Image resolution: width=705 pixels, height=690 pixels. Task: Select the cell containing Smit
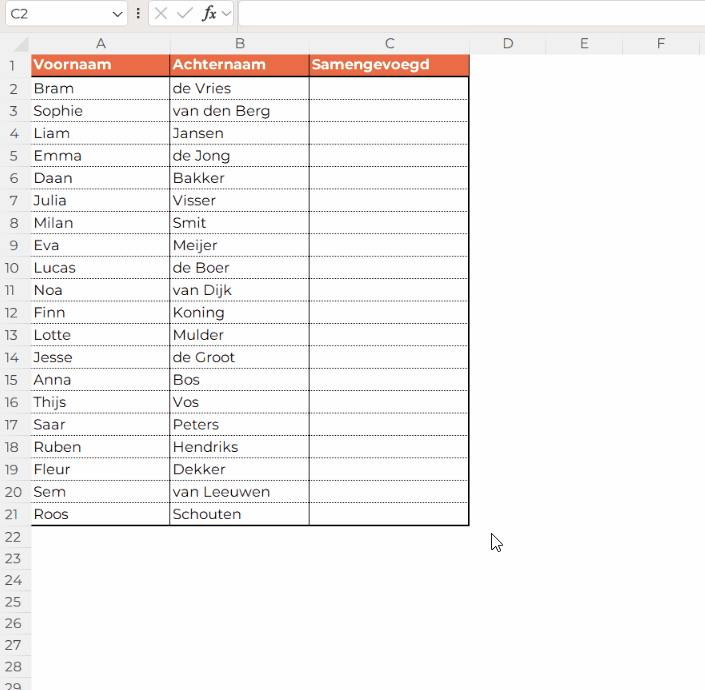pos(240,223)
